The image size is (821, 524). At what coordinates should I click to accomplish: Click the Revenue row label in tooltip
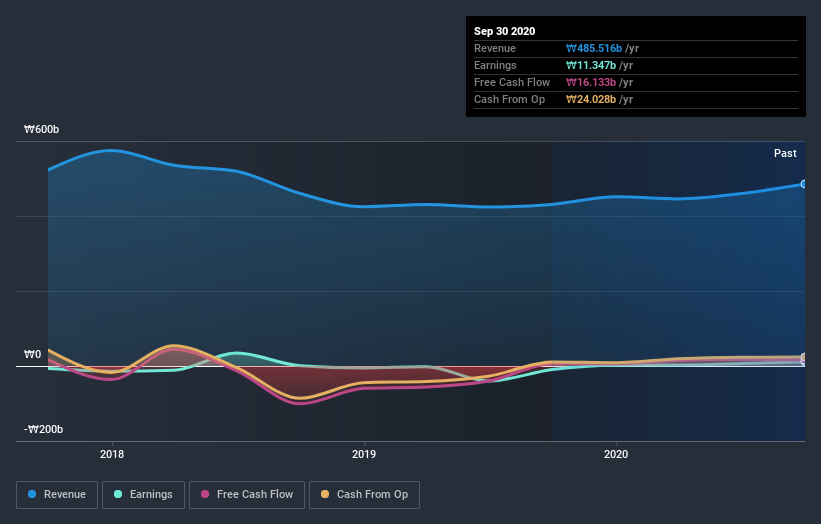coord(495,48)
